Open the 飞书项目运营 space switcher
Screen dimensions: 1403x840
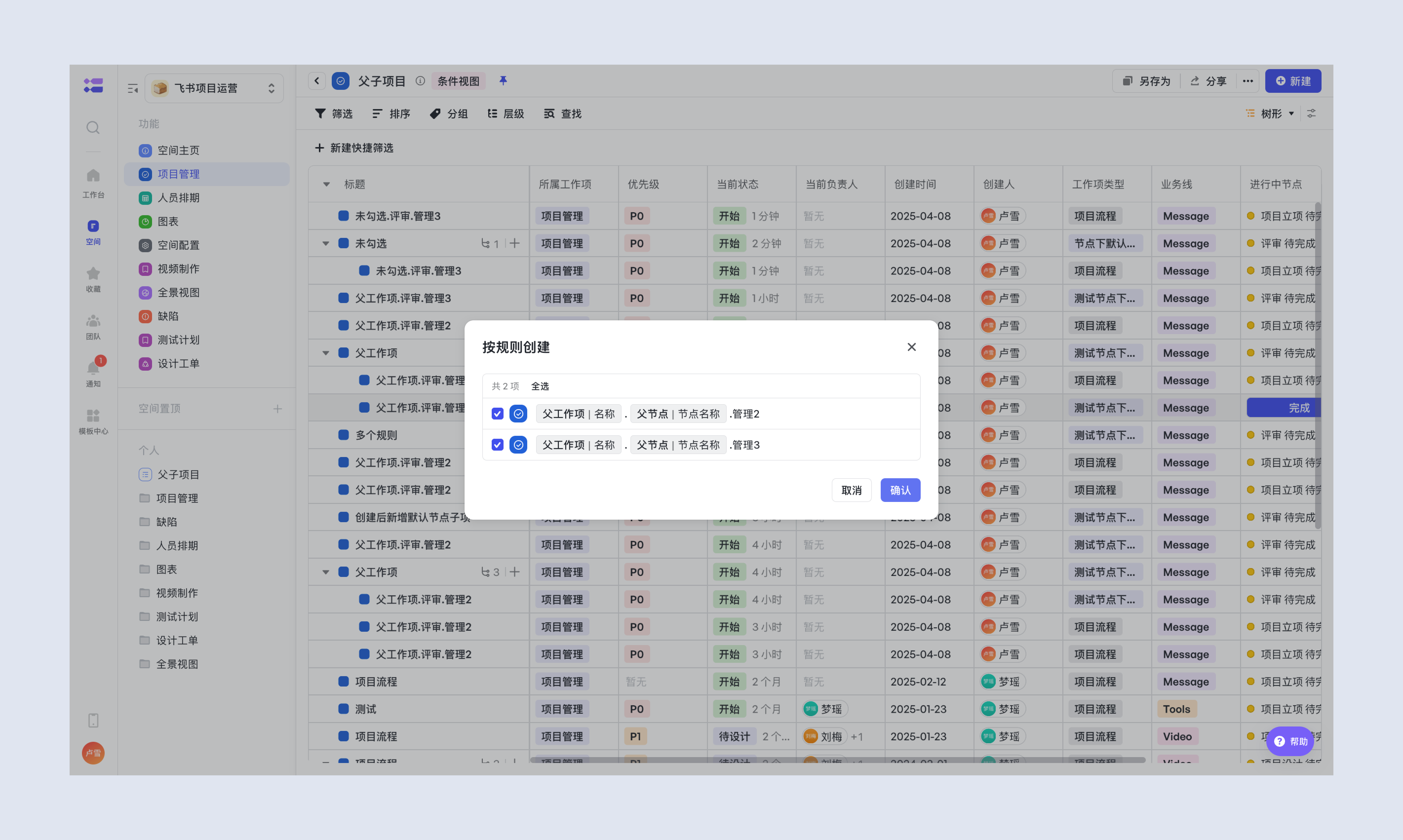click(214, 88)
